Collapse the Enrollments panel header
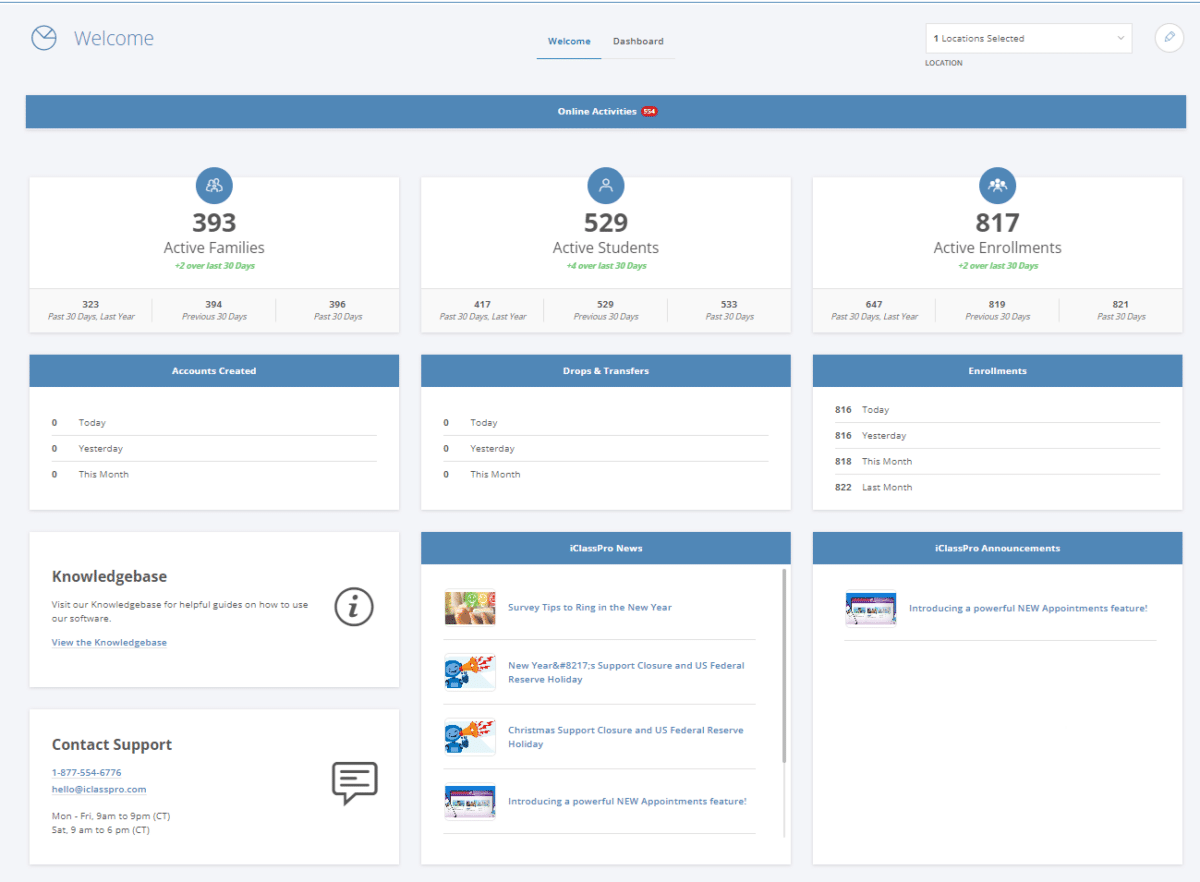 [997, 370]
